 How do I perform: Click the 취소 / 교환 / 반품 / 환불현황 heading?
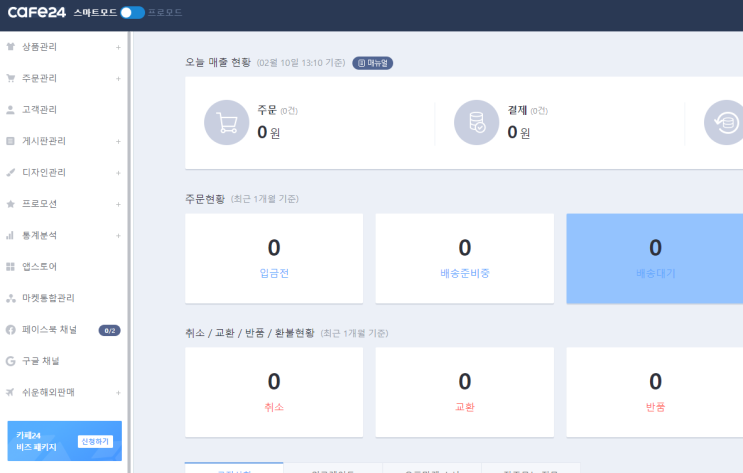pos(250,333)
